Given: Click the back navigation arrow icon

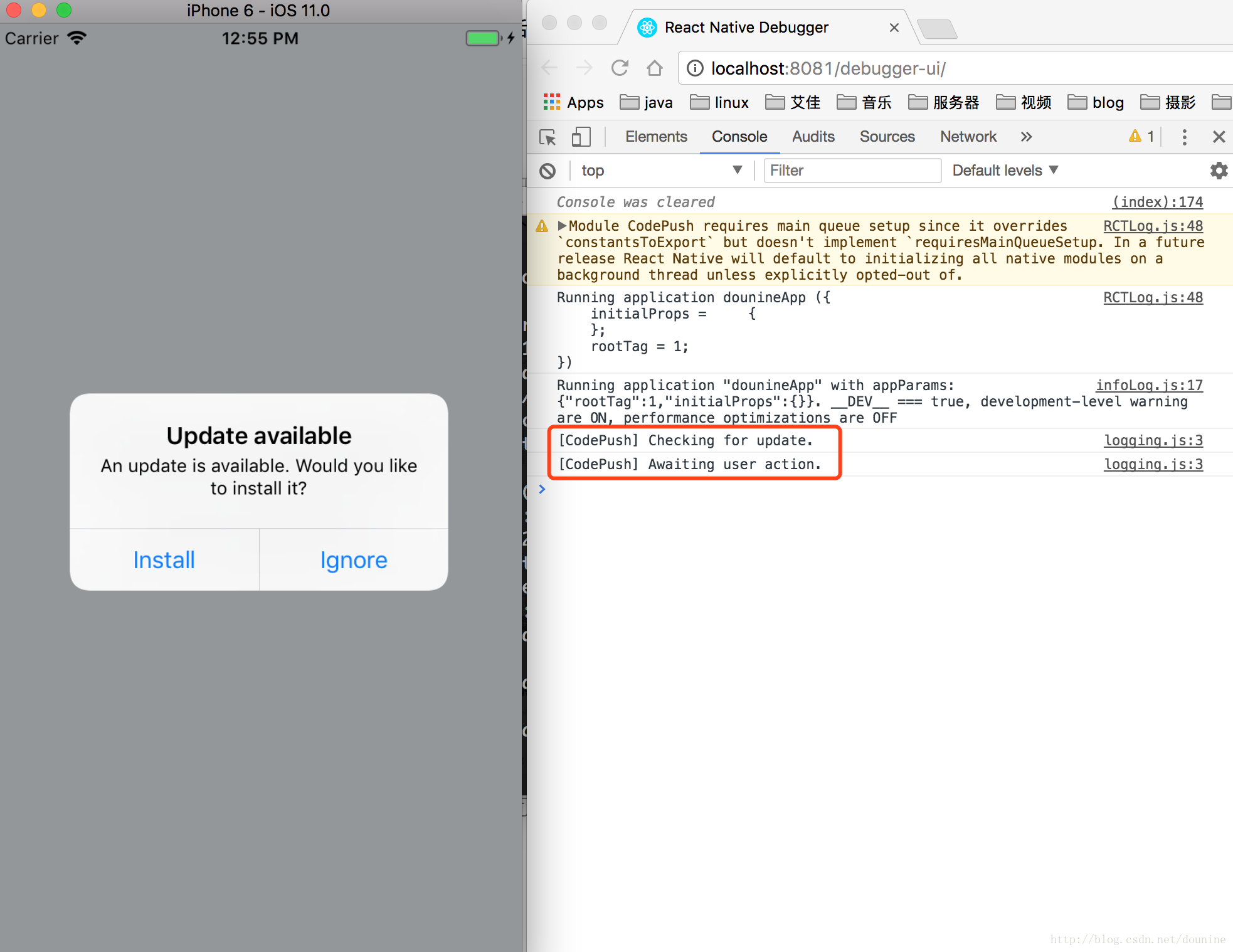Looking at the screenshot, I should pyautogui.click(x=555, y=68).
